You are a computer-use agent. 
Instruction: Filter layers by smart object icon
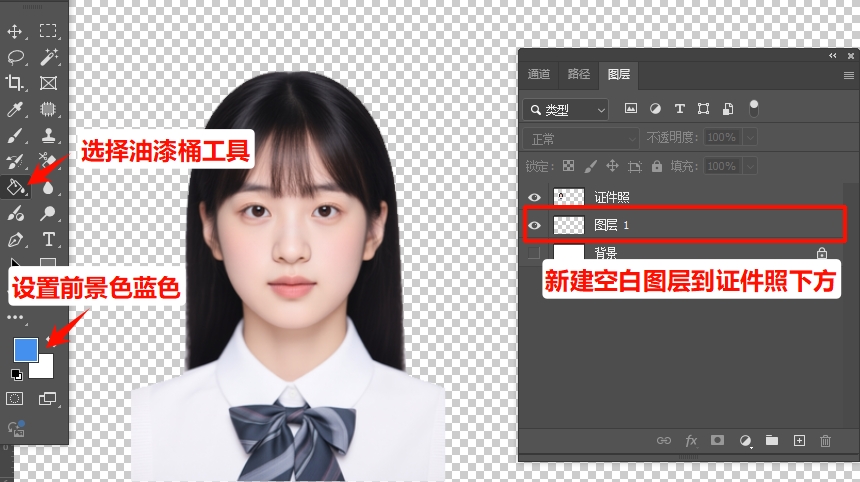coord(728,109)
